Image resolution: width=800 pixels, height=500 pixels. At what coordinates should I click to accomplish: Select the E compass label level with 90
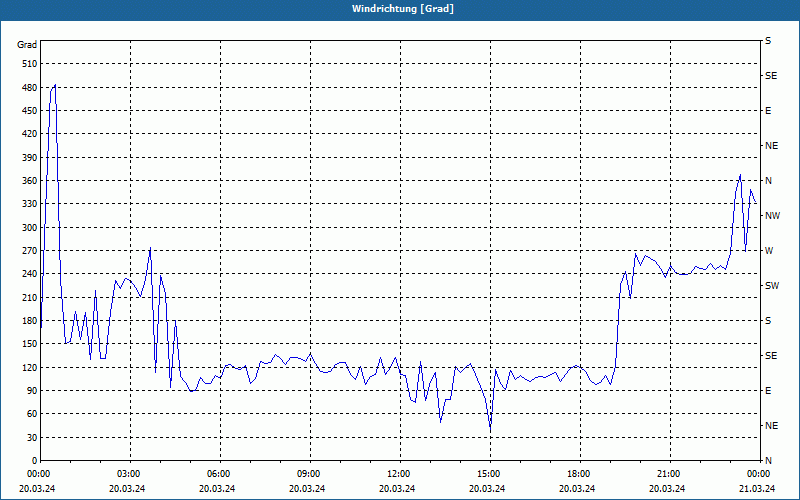click(768, 391)
